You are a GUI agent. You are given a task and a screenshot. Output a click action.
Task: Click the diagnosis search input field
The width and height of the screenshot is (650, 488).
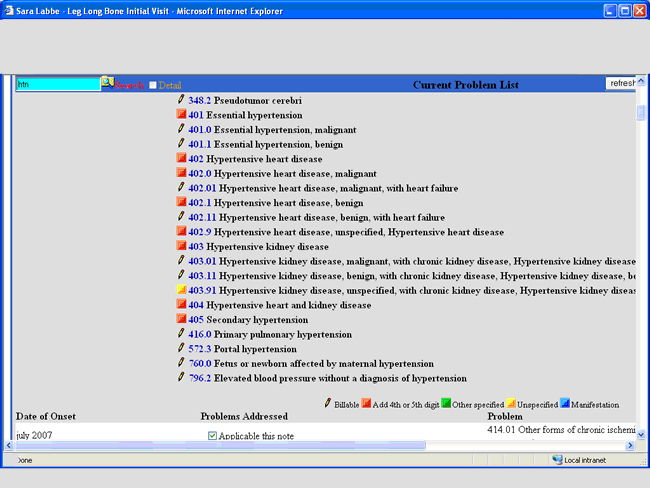[x=58, y=85]
